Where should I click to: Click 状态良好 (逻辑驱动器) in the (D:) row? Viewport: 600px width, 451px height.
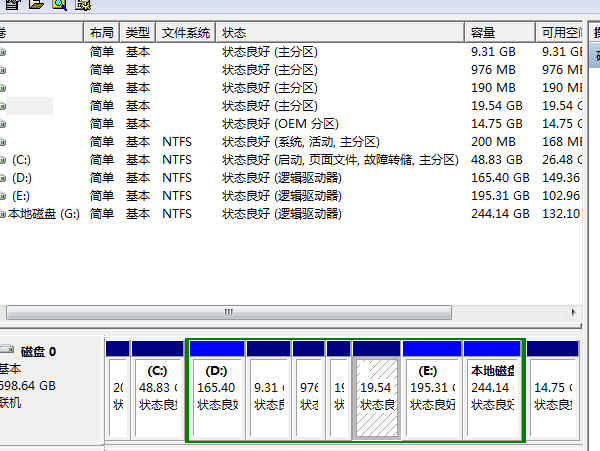[x=282, y=177]
